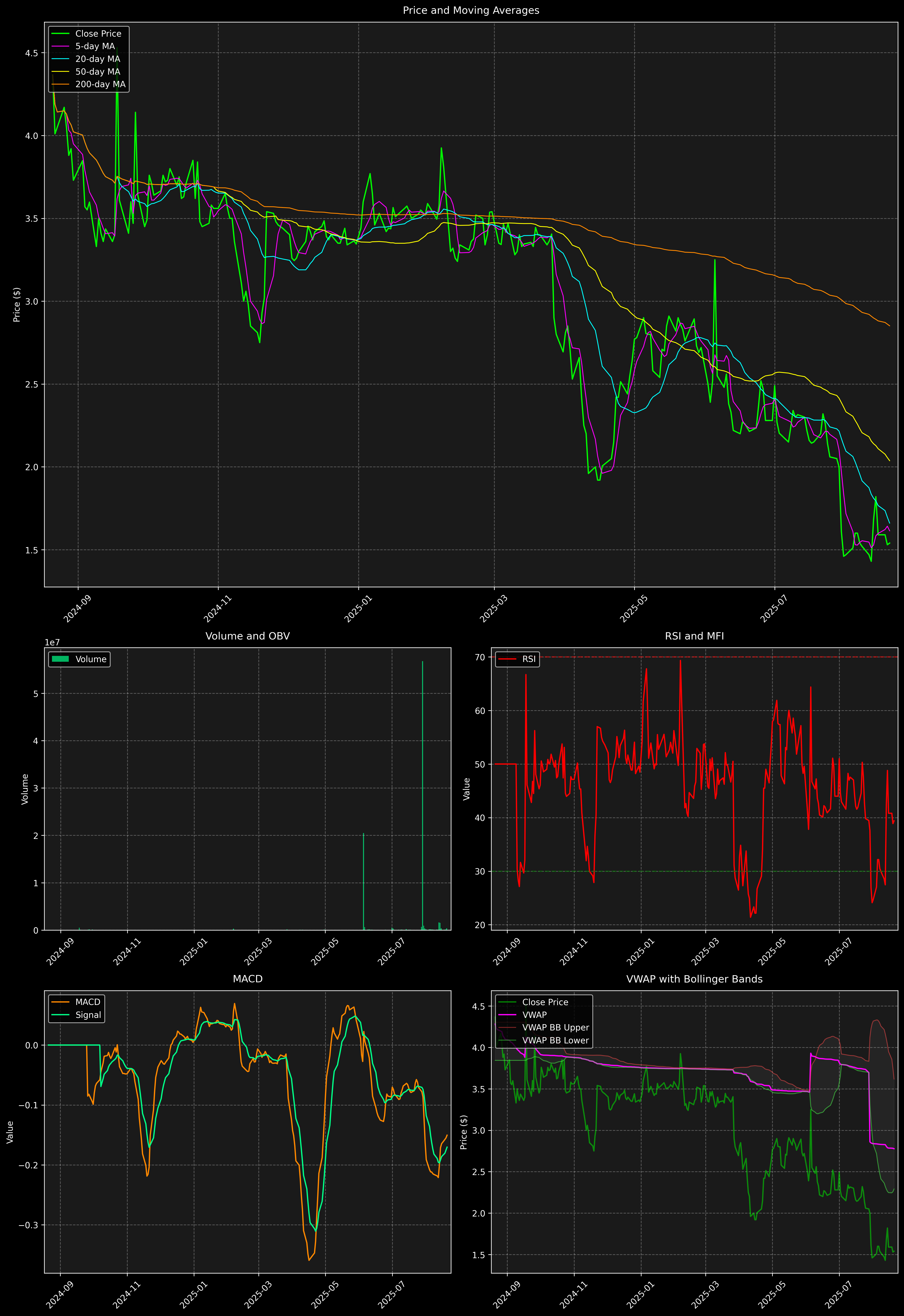904x1316 pixels.
Task: Click the Price ($) axis label on the main chart
Action: pyautogui.click(x=17, y=305)
